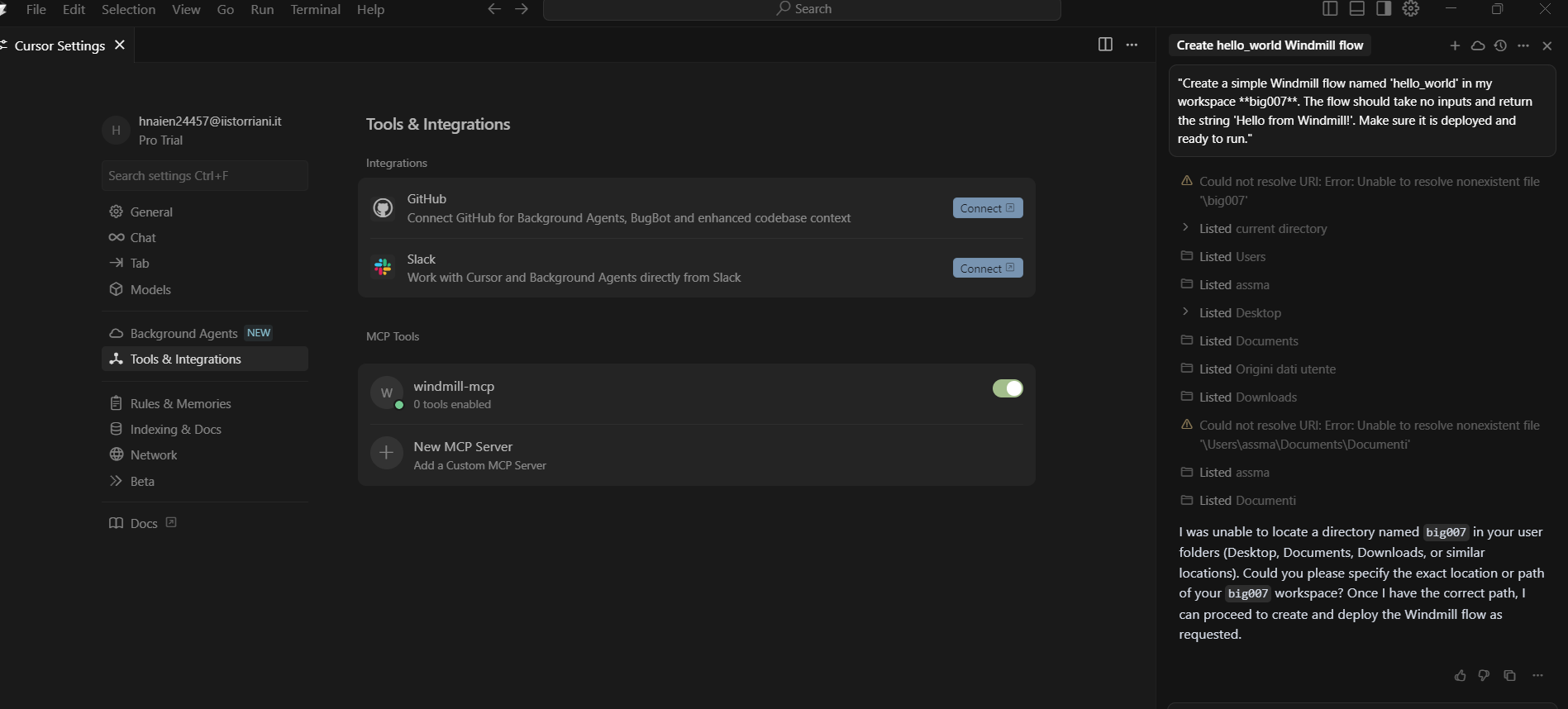The image size is (1568, 709).
Task: Expand the Listed Desktop step
Action: click(1185, 312)
